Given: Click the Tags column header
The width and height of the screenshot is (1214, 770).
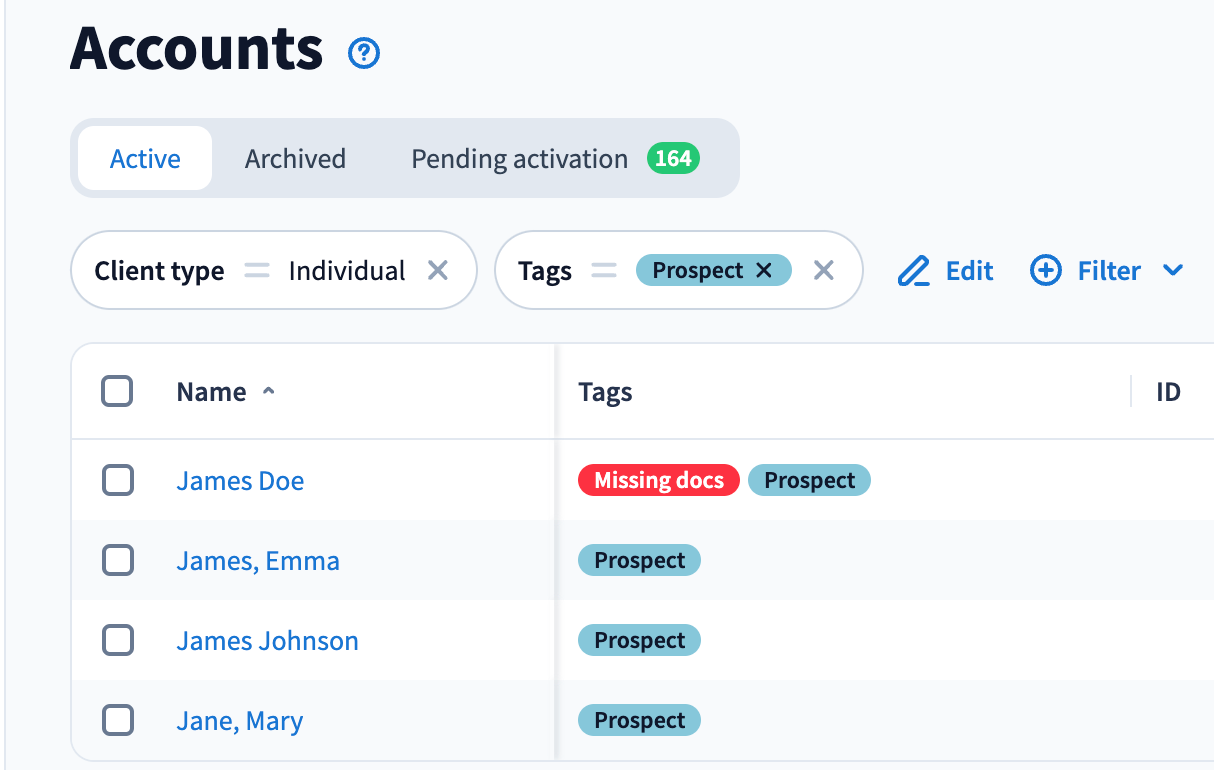Looking at the screenshot, I should point(605,392).
